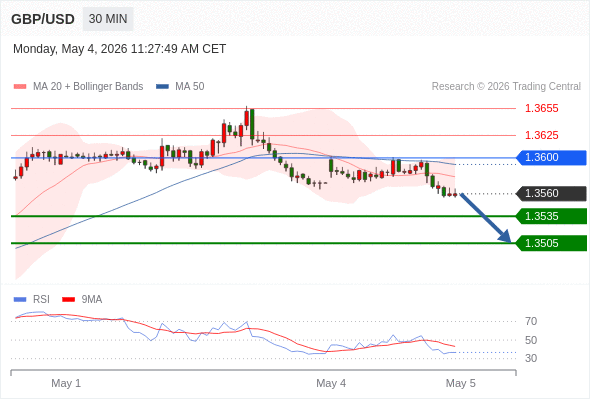590x400 pixels.
Task: Select the blue 1.3600 pivot price tag
Action: [551, 158]
